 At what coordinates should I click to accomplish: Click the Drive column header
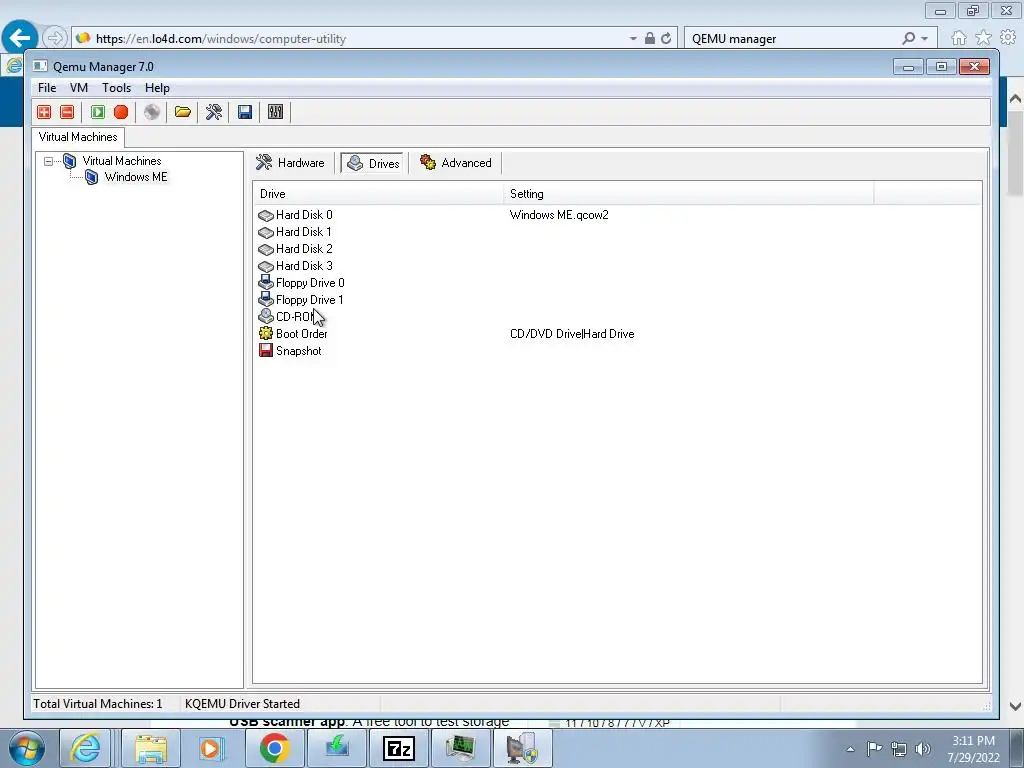(378, 194)
